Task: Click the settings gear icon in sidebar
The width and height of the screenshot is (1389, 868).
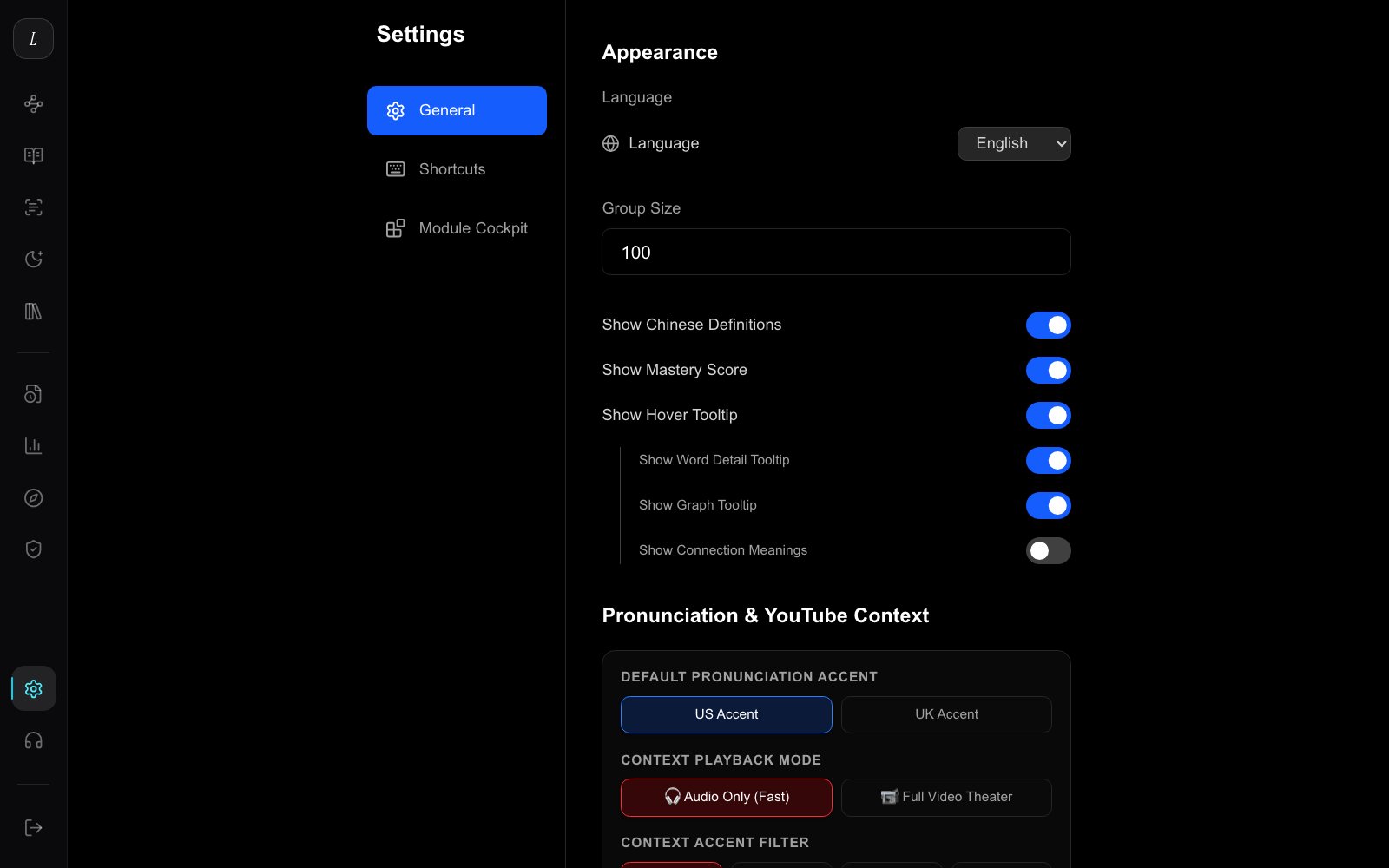Action: coord(33,688)
